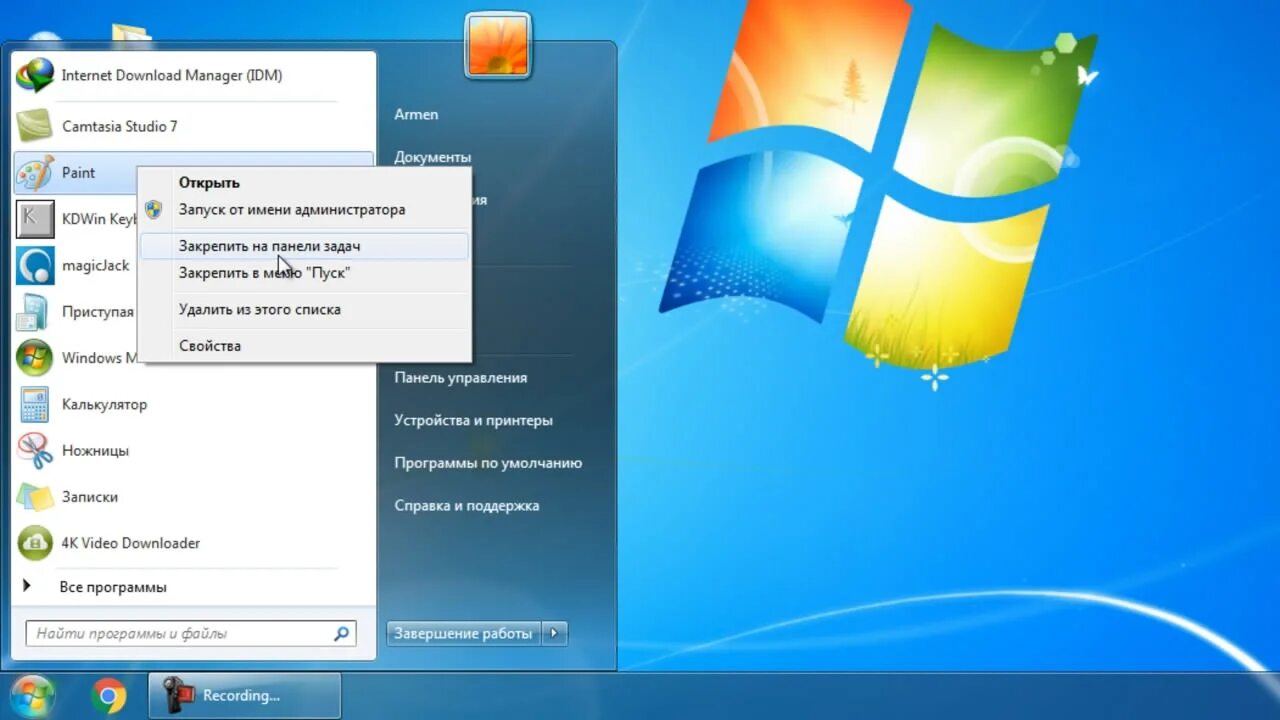Click the Windows Media Center icon
Image resolution: width=1280 pixels, height=720 pixels.
pyautogui.click(x=35, y=358)
